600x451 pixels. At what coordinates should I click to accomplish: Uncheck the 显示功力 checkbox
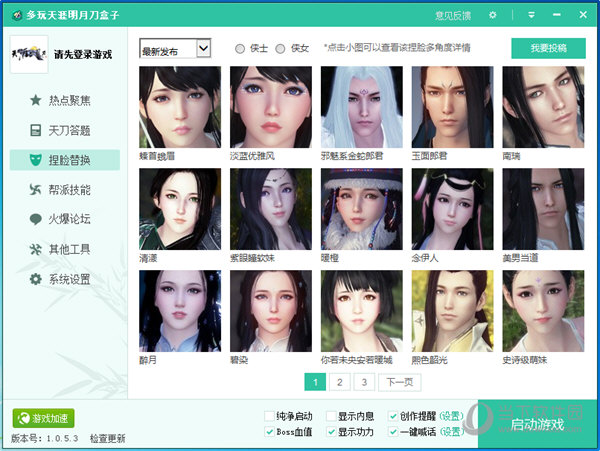point(331,432)
